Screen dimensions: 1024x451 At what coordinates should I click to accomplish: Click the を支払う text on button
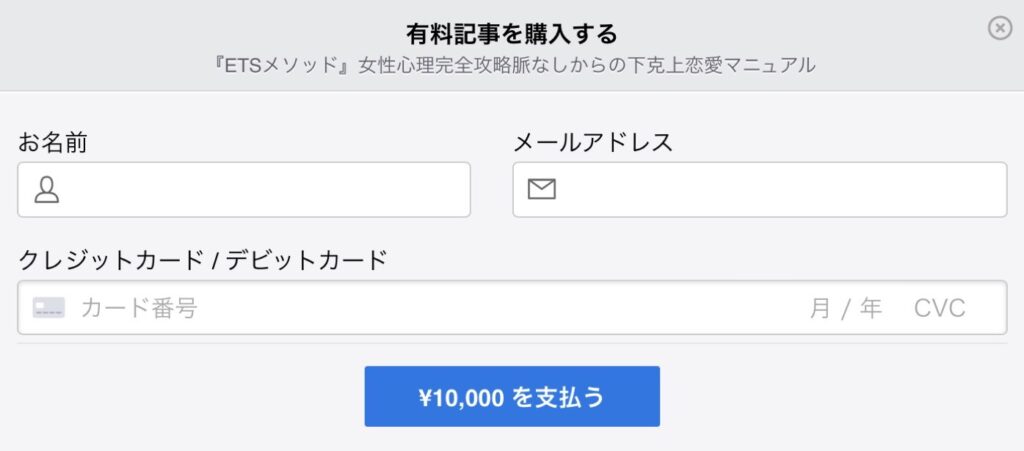pyautogui.click(x=558, y=397)
